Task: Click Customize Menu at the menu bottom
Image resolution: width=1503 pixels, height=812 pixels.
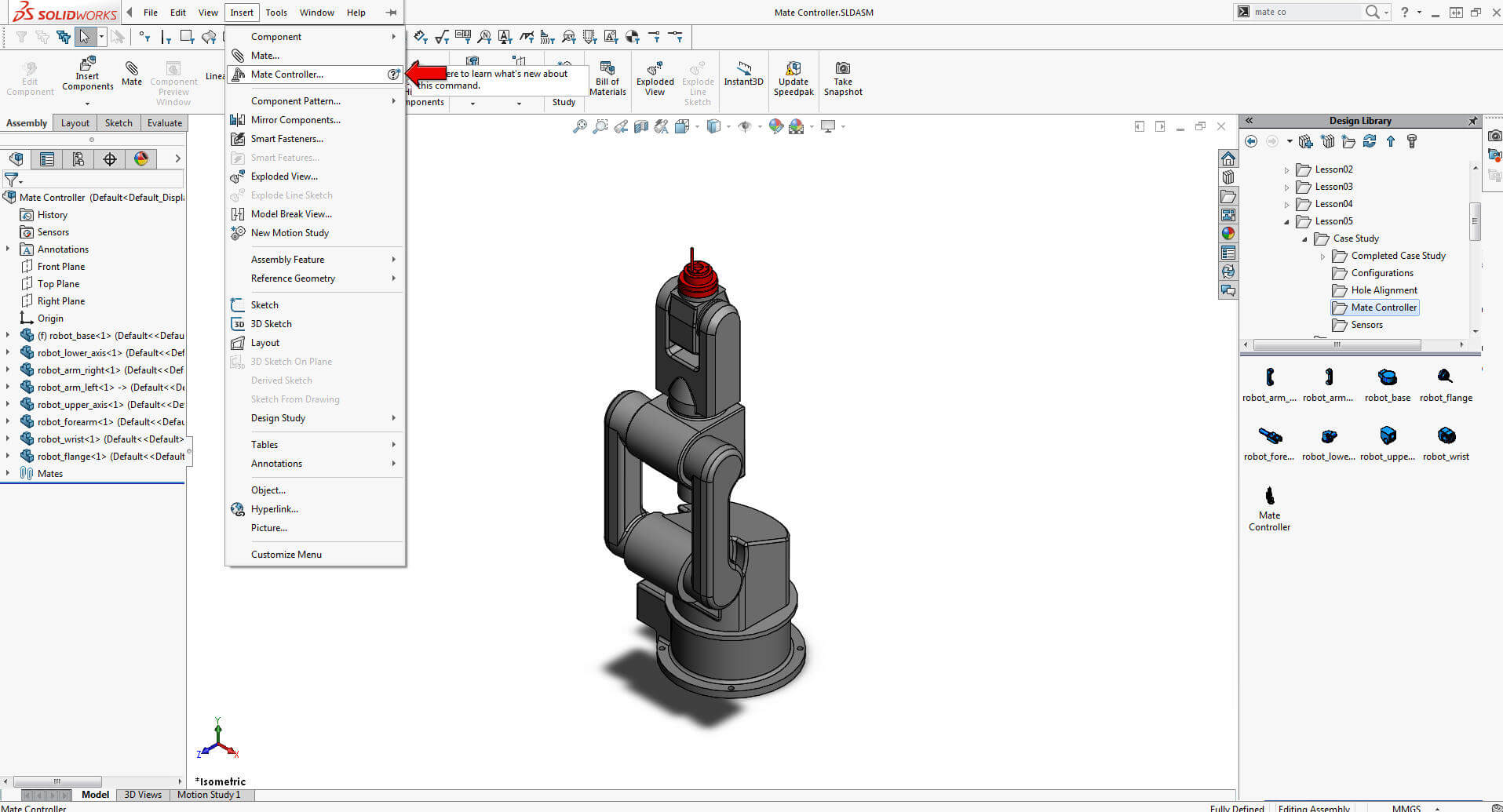Action: (286, 554)
